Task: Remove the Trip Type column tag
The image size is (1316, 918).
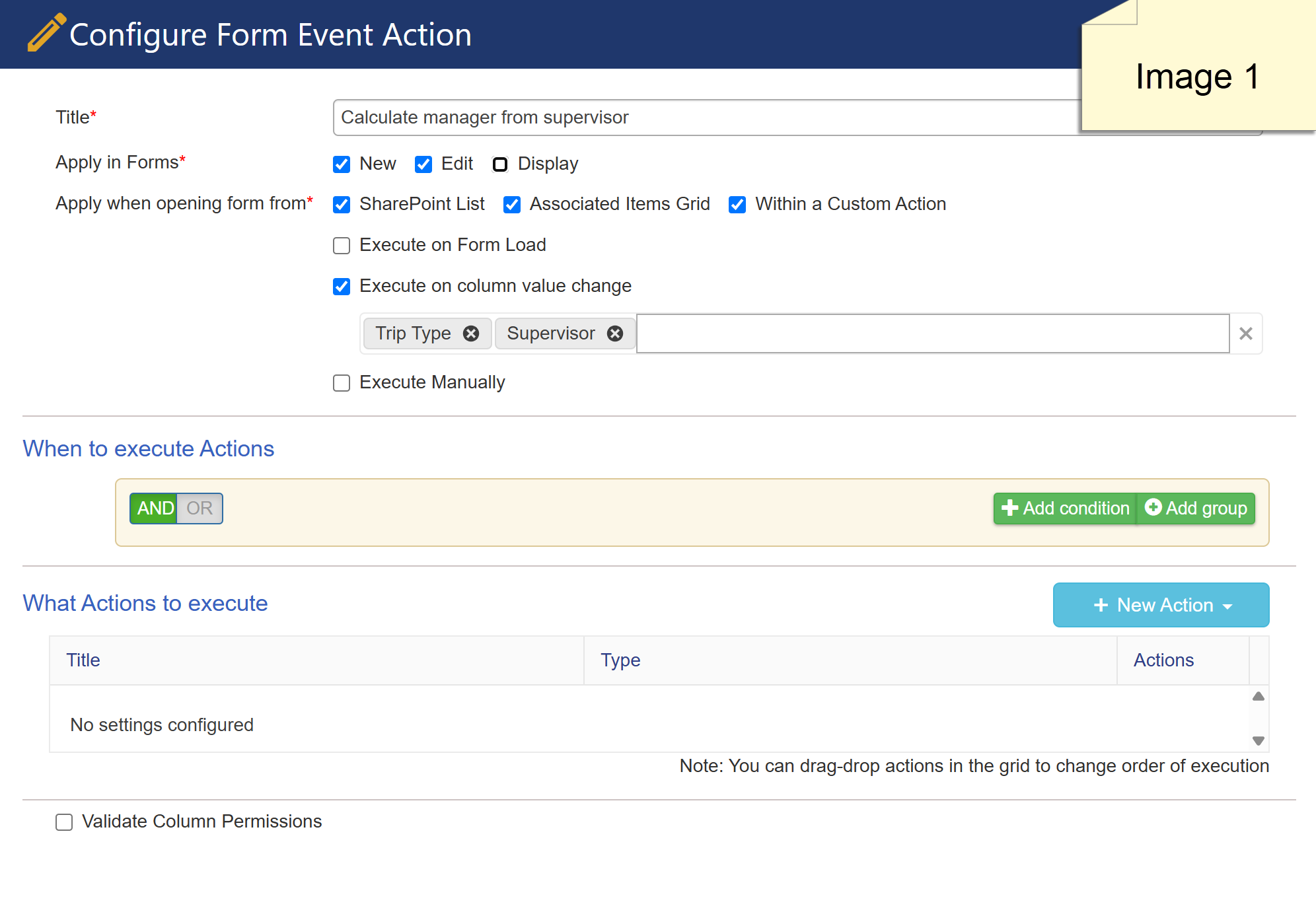Action: 471,334
